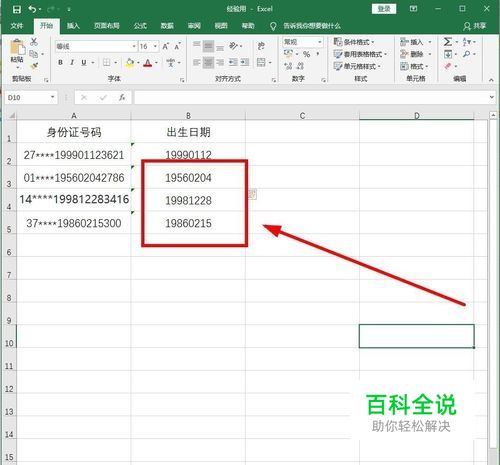Click the Cut scissors icon

pos(34,42)
